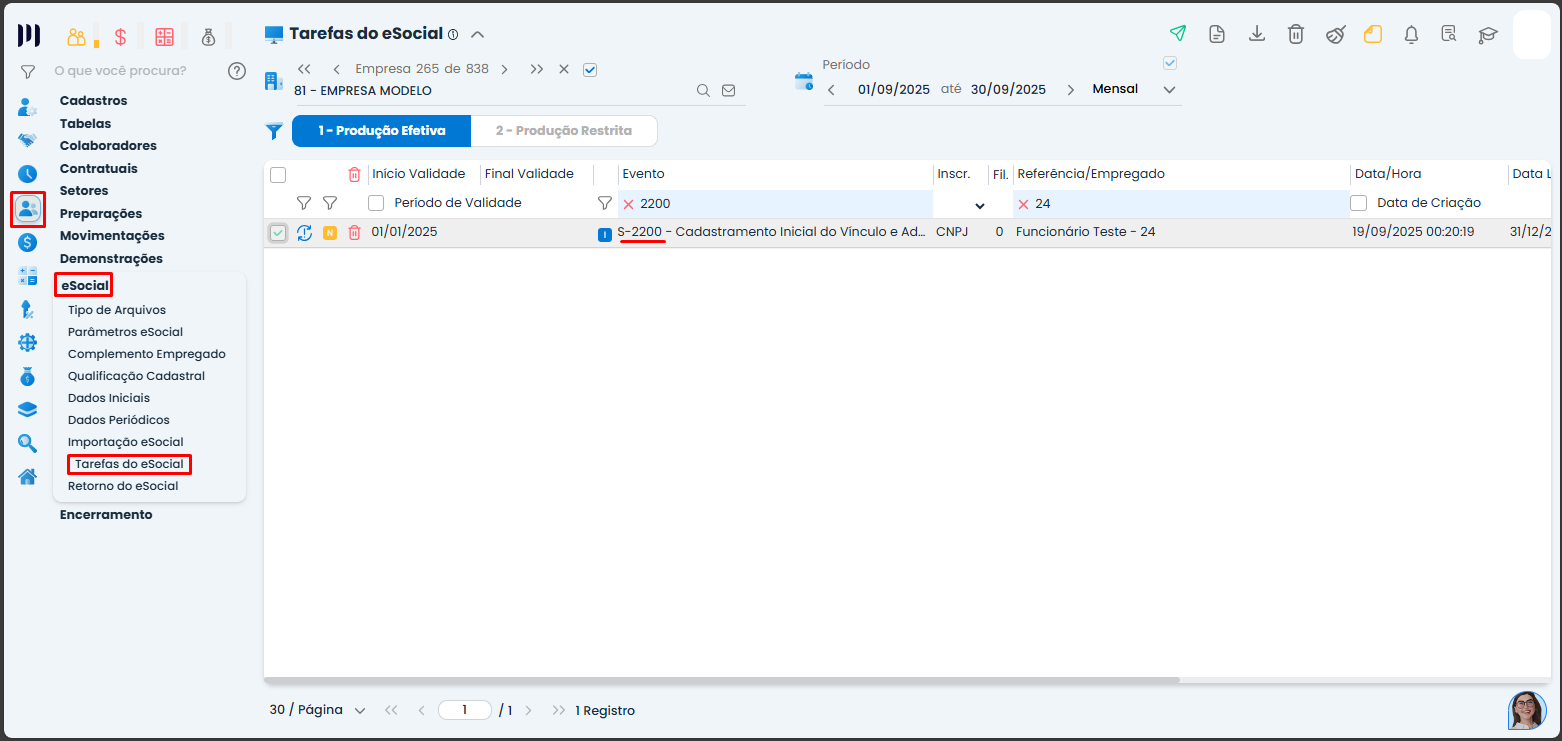Switch to 2 - Produção Restrita tab

(x=563, y=131)
